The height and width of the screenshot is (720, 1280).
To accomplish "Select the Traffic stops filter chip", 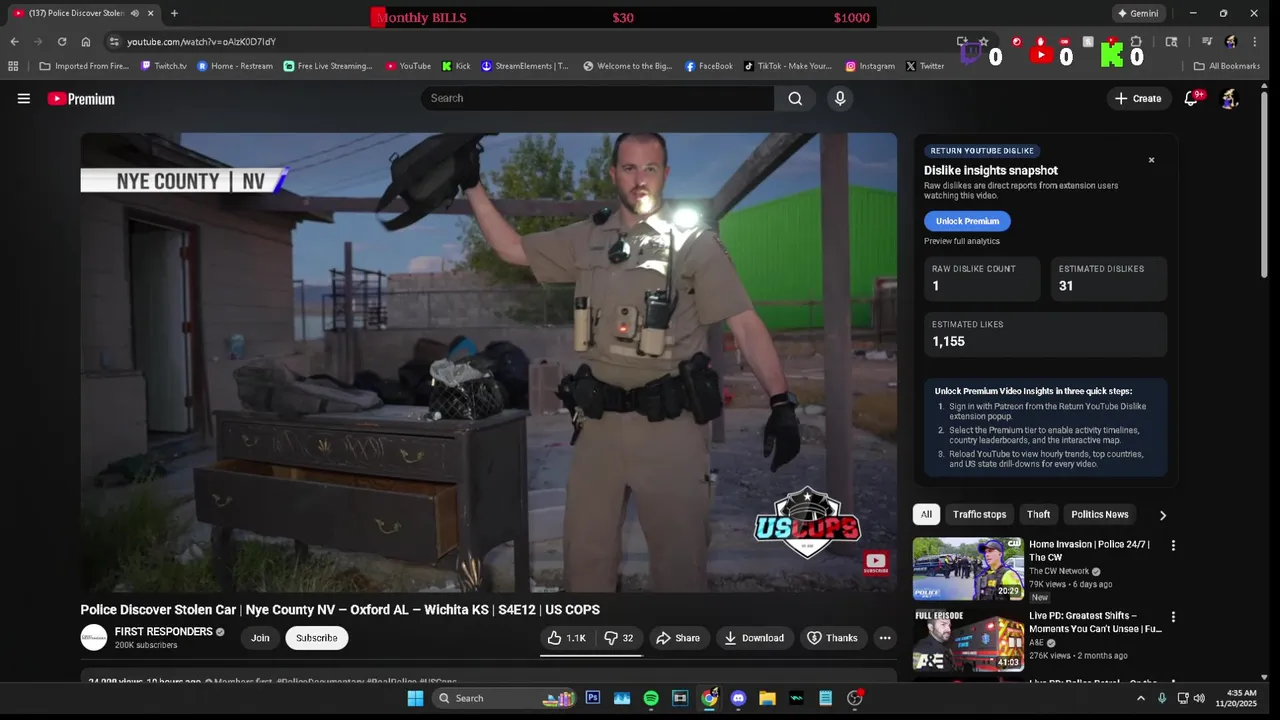I will [979, 515].
